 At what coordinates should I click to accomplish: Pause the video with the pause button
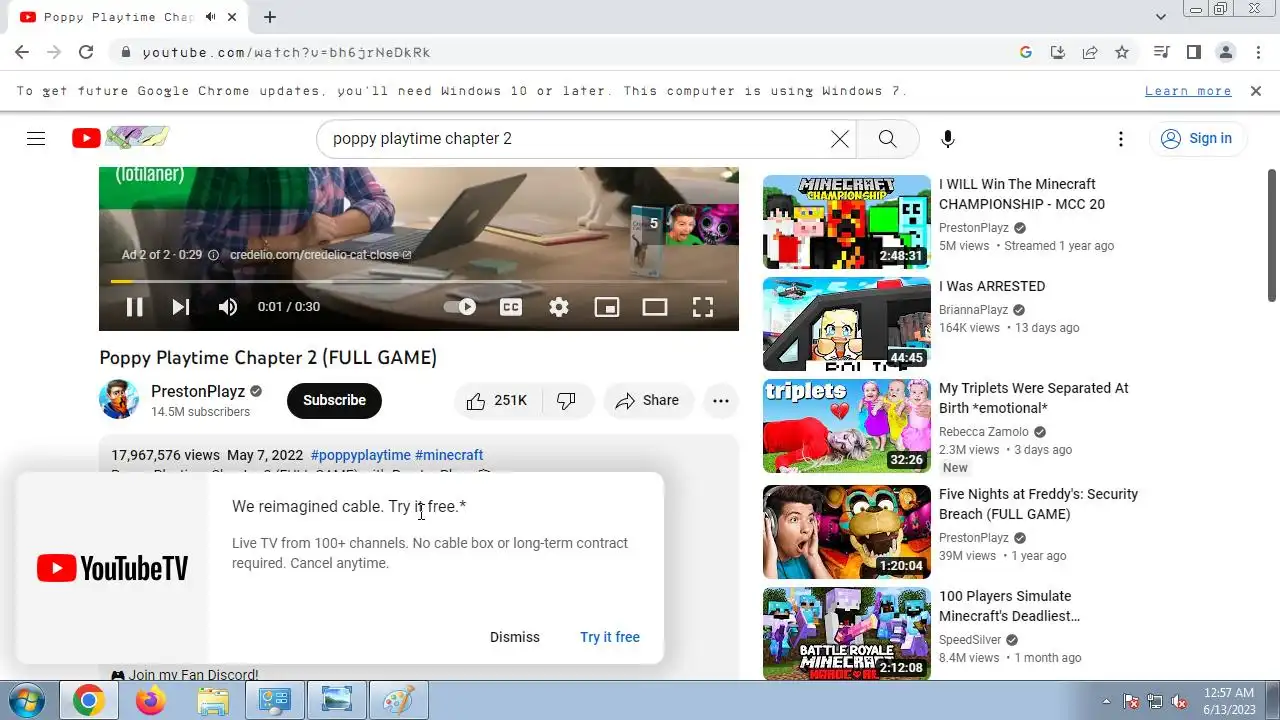(x=134, y=307)
